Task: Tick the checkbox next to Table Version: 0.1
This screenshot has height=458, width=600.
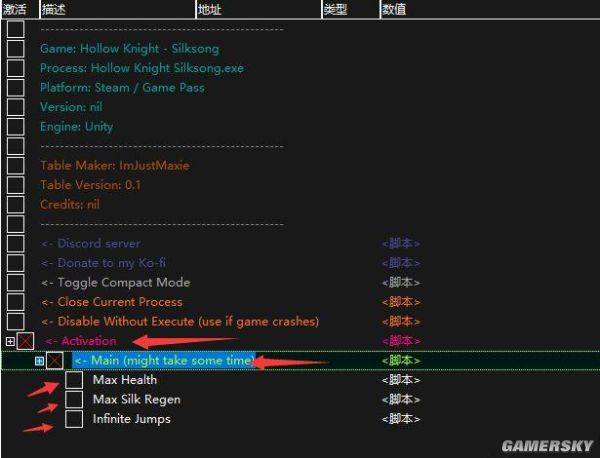Action: coord(15,185)
